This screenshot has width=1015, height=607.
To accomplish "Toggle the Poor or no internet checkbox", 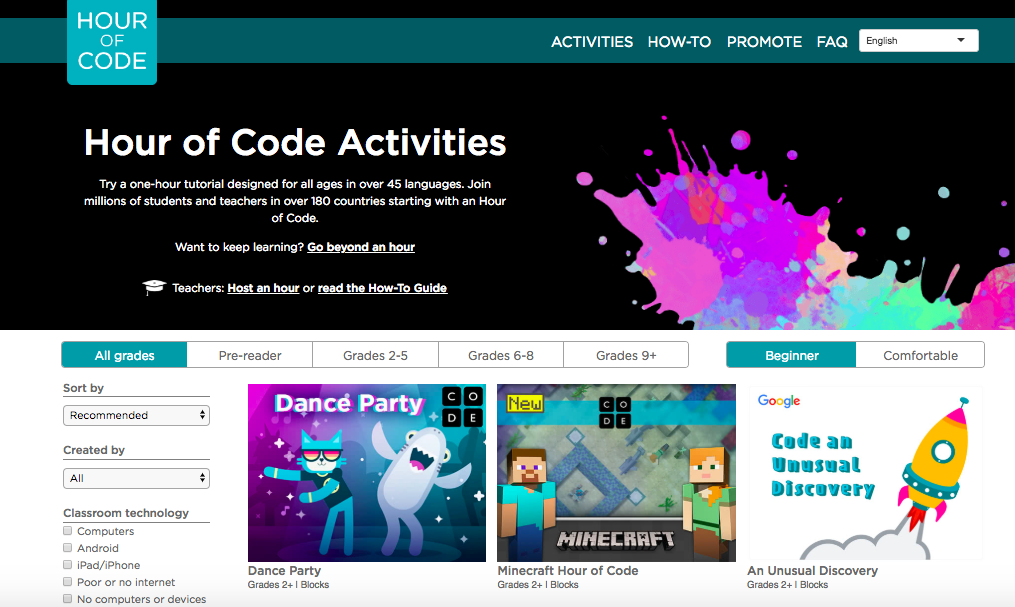I will click(x=68, y=582).
